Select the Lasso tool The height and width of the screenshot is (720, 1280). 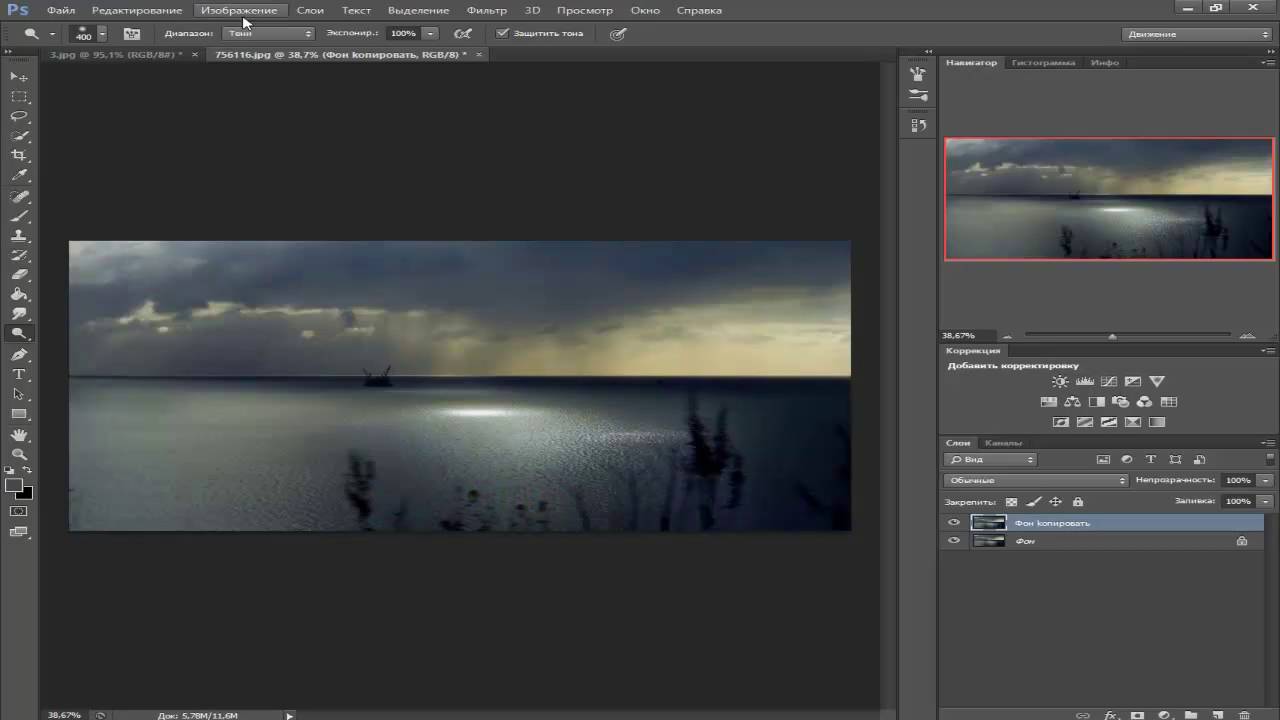point(19,116)
